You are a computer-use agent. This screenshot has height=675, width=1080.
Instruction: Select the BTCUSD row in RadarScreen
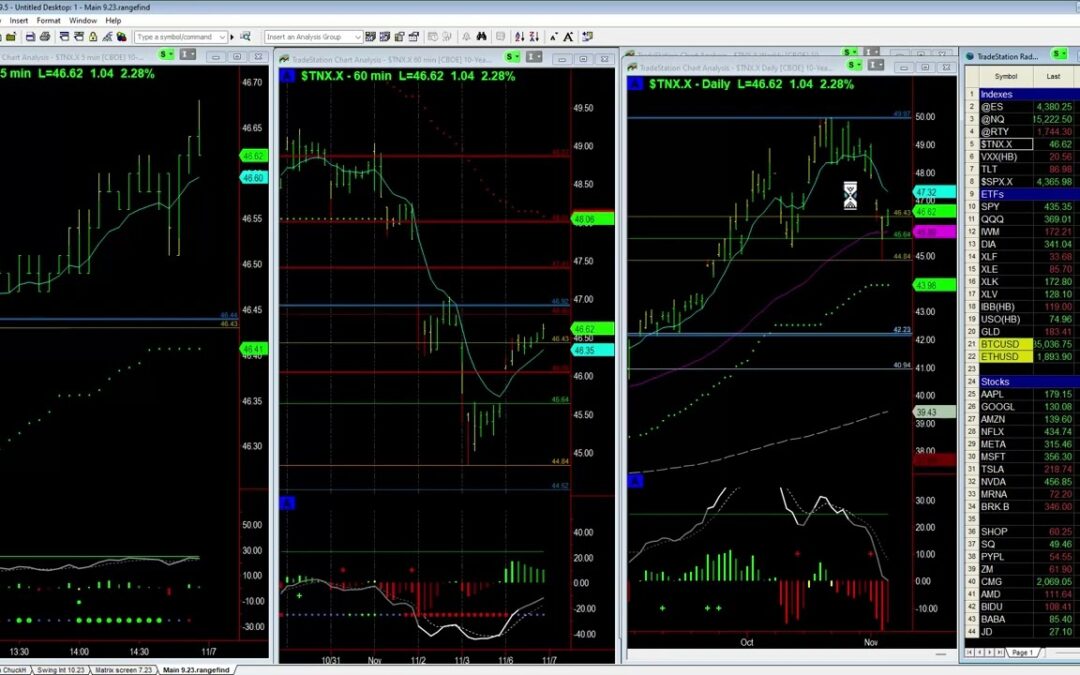point(1022,344)
